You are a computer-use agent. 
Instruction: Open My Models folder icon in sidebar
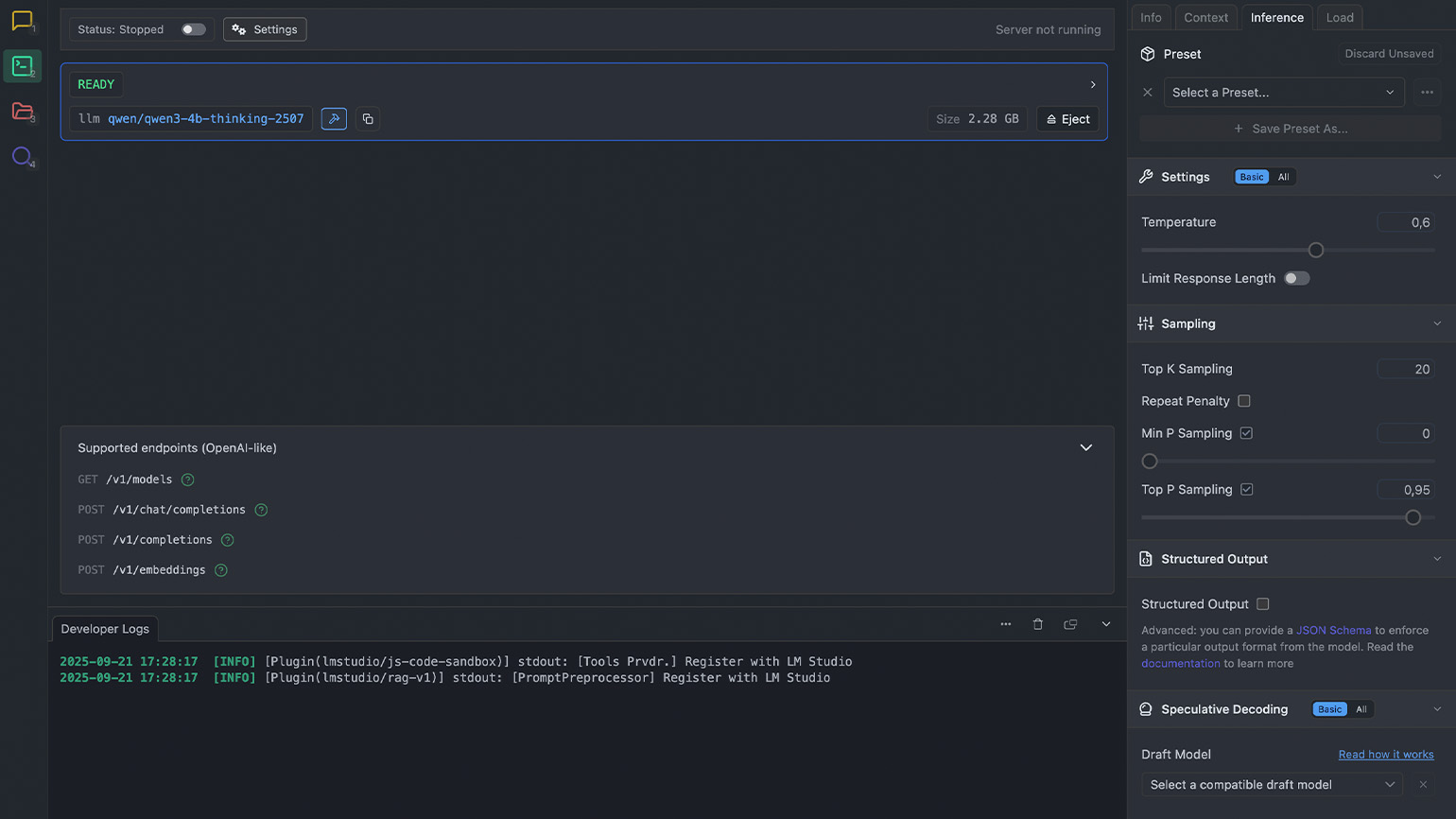[x=22, y=111]
